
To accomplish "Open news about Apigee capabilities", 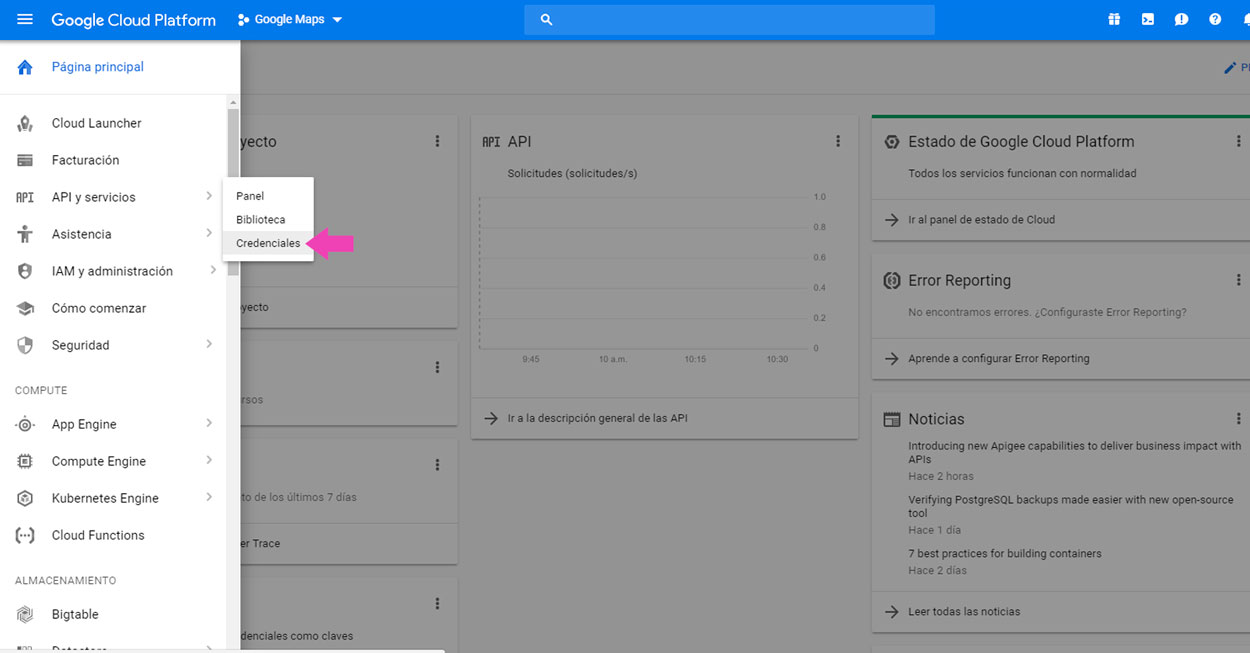I will (x=1075, y=453).
